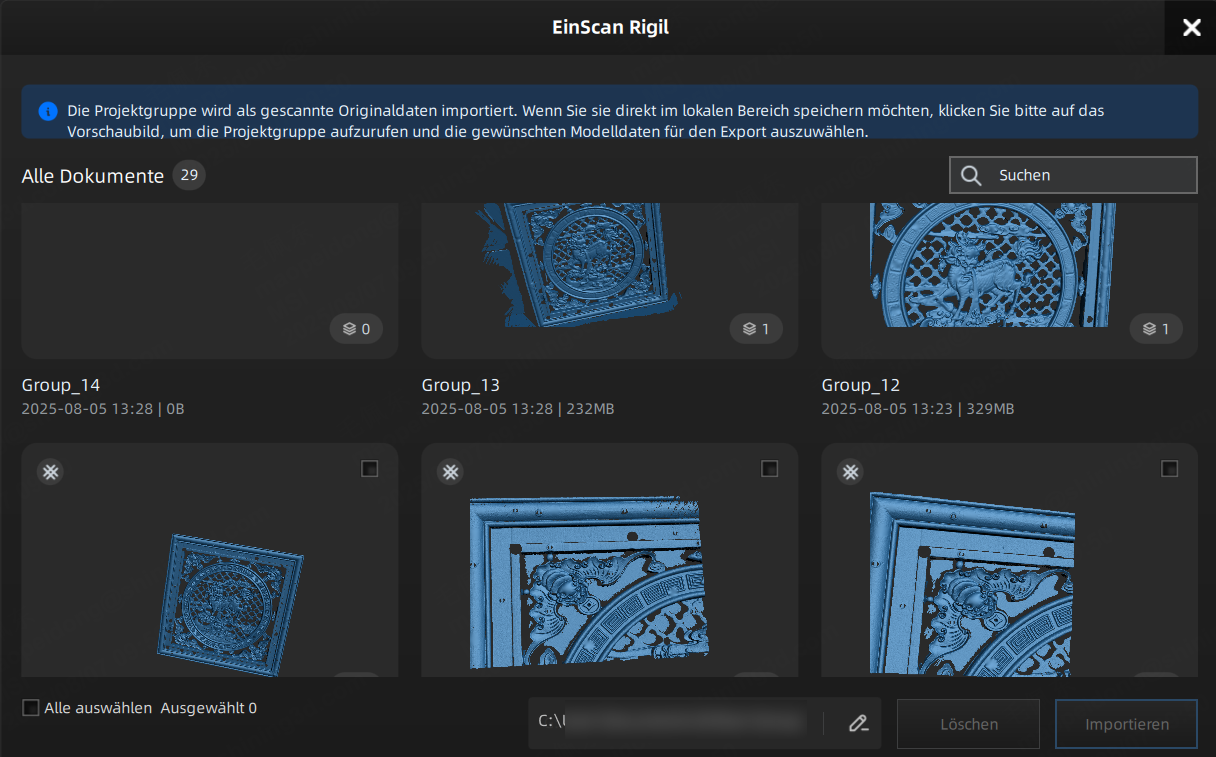This screenshot has height=757, width=1216.
Task: Click the layer count badge on Group_12
Action: (x=1156, y=329)
